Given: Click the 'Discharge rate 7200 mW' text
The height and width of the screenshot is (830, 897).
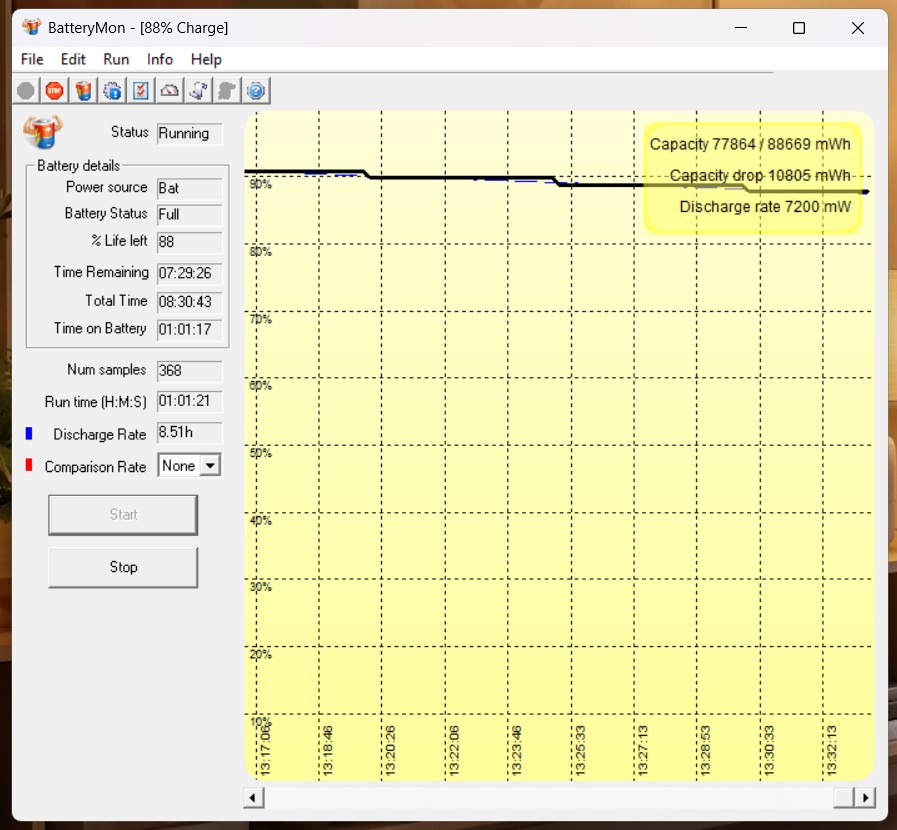Looking at the screenshot, I should tap(765, 206).
